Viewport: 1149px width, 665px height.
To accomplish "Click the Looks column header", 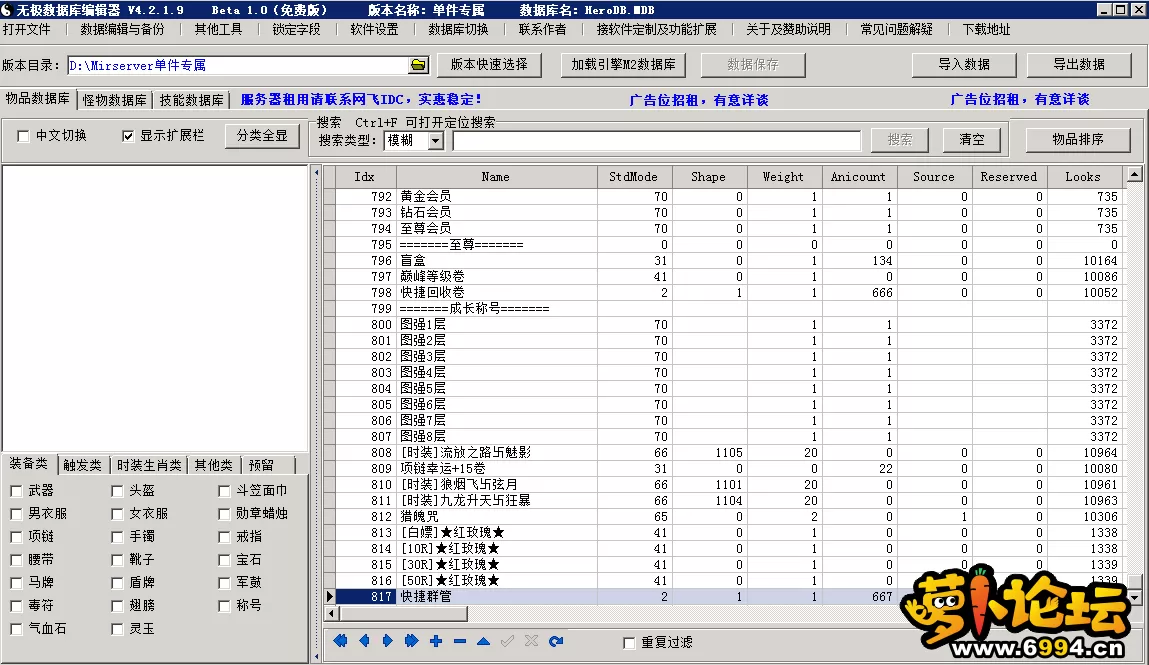I will 1083,177.
